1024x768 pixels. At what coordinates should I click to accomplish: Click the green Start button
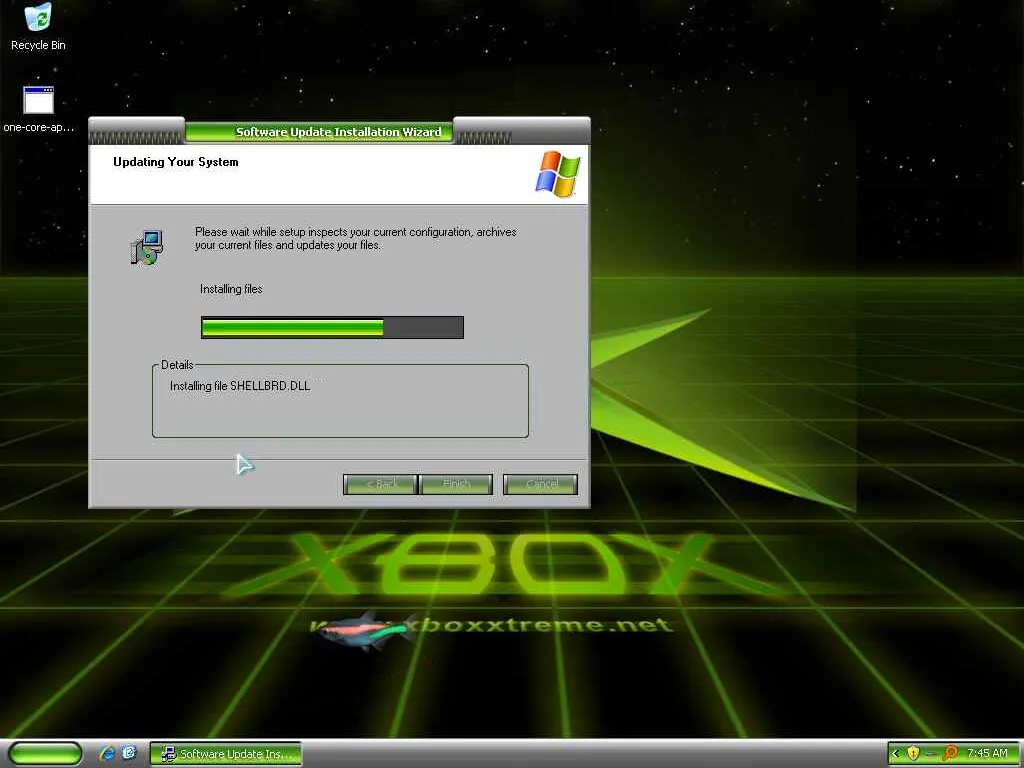(45, 753)
